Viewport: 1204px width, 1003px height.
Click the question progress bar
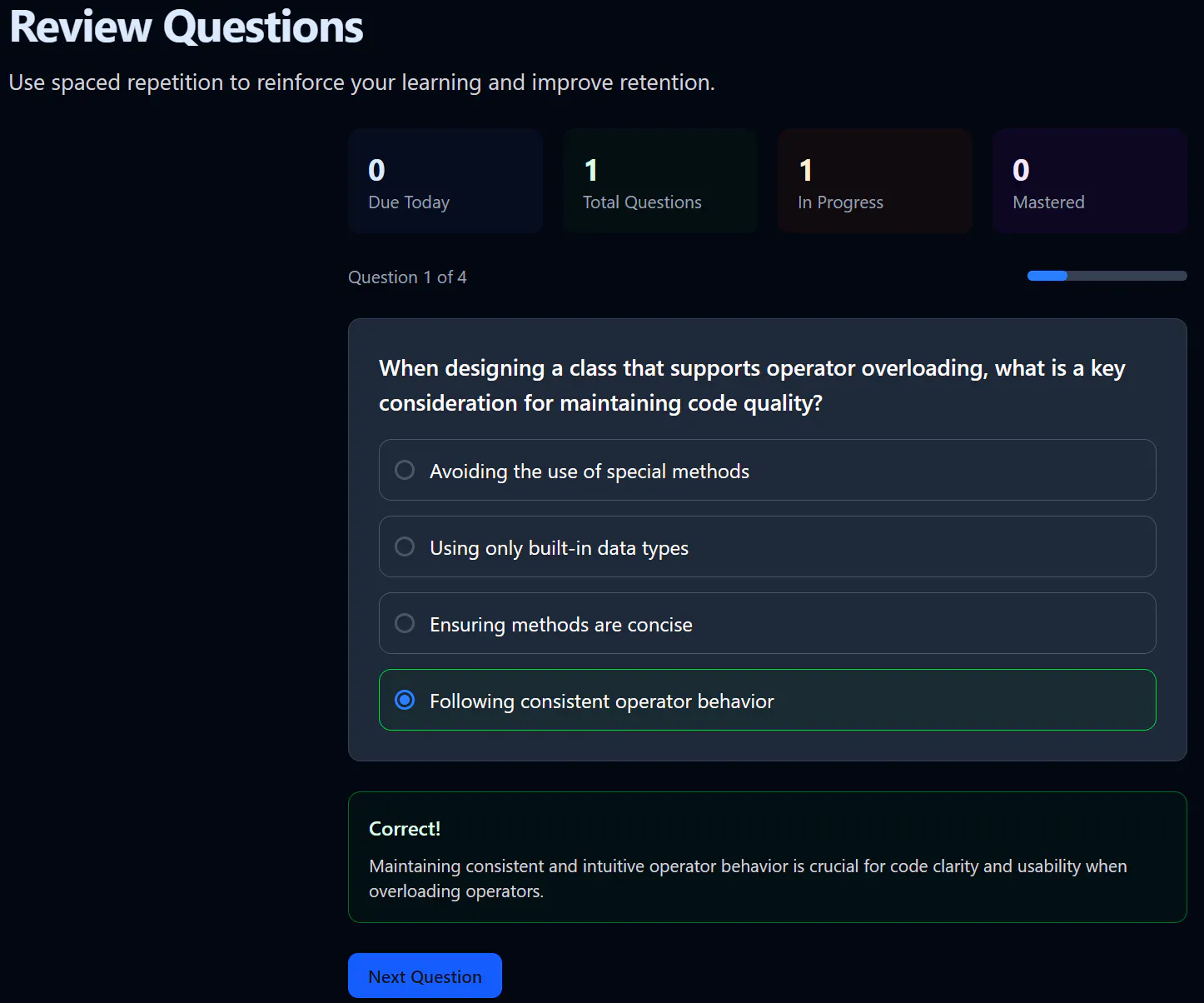(x=1107, y=276)
